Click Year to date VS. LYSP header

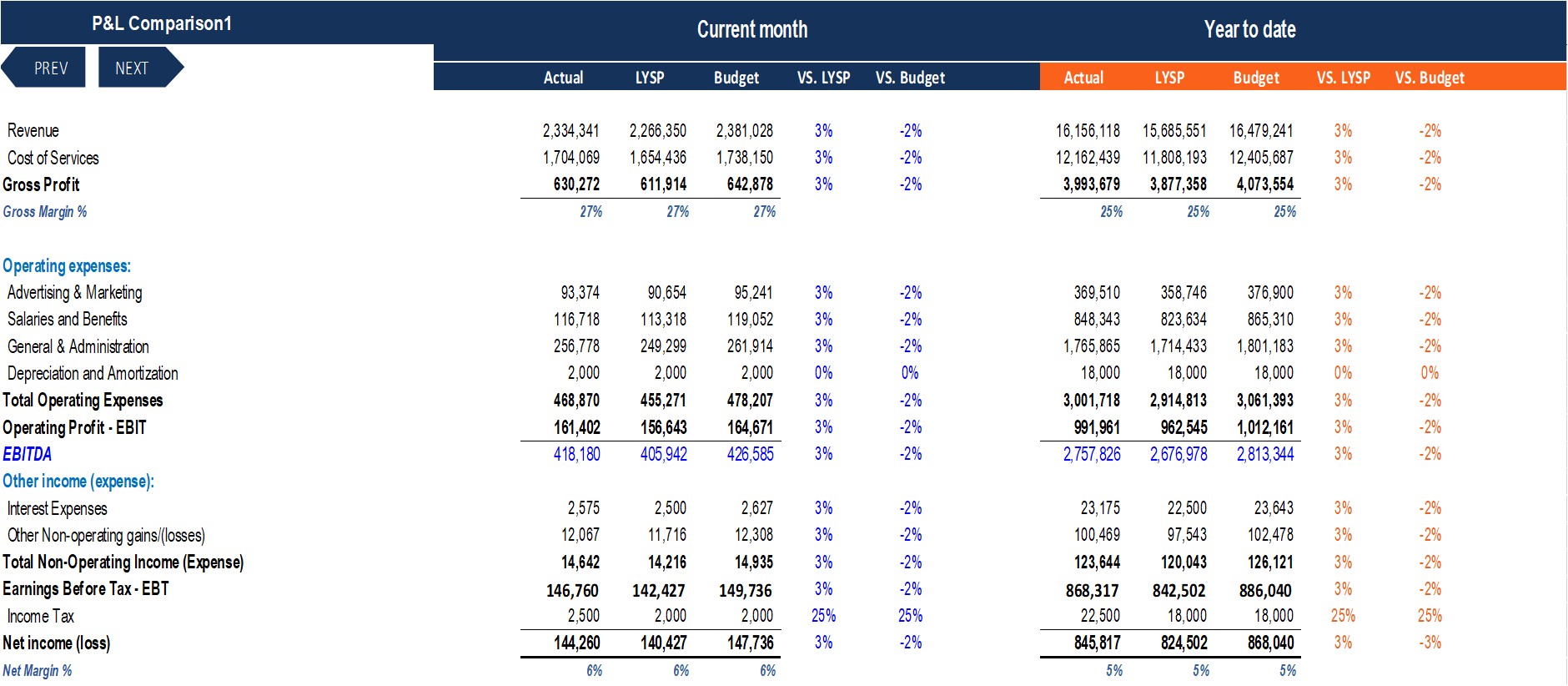[x=1343, y=78]
